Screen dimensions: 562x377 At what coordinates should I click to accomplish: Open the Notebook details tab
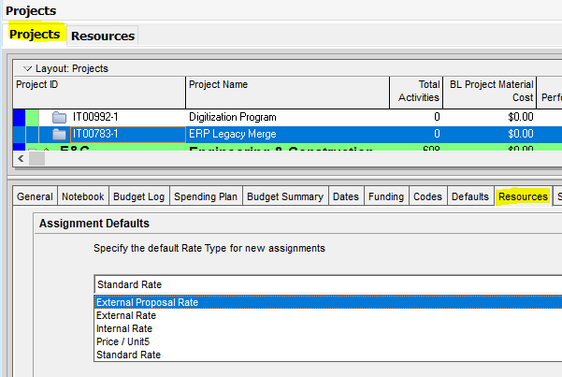pyautogui.click(x=83, y=196)
